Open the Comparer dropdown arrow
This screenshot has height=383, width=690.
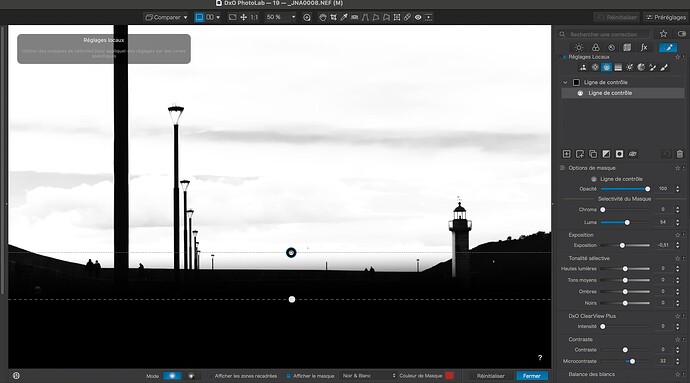(185, 17)
